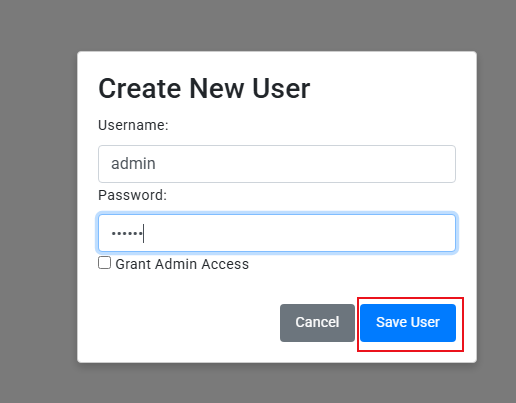The height and width of the screenshot is (403, 516).
Task: Choose the gray Cancel button
Action: click(317, 323)
